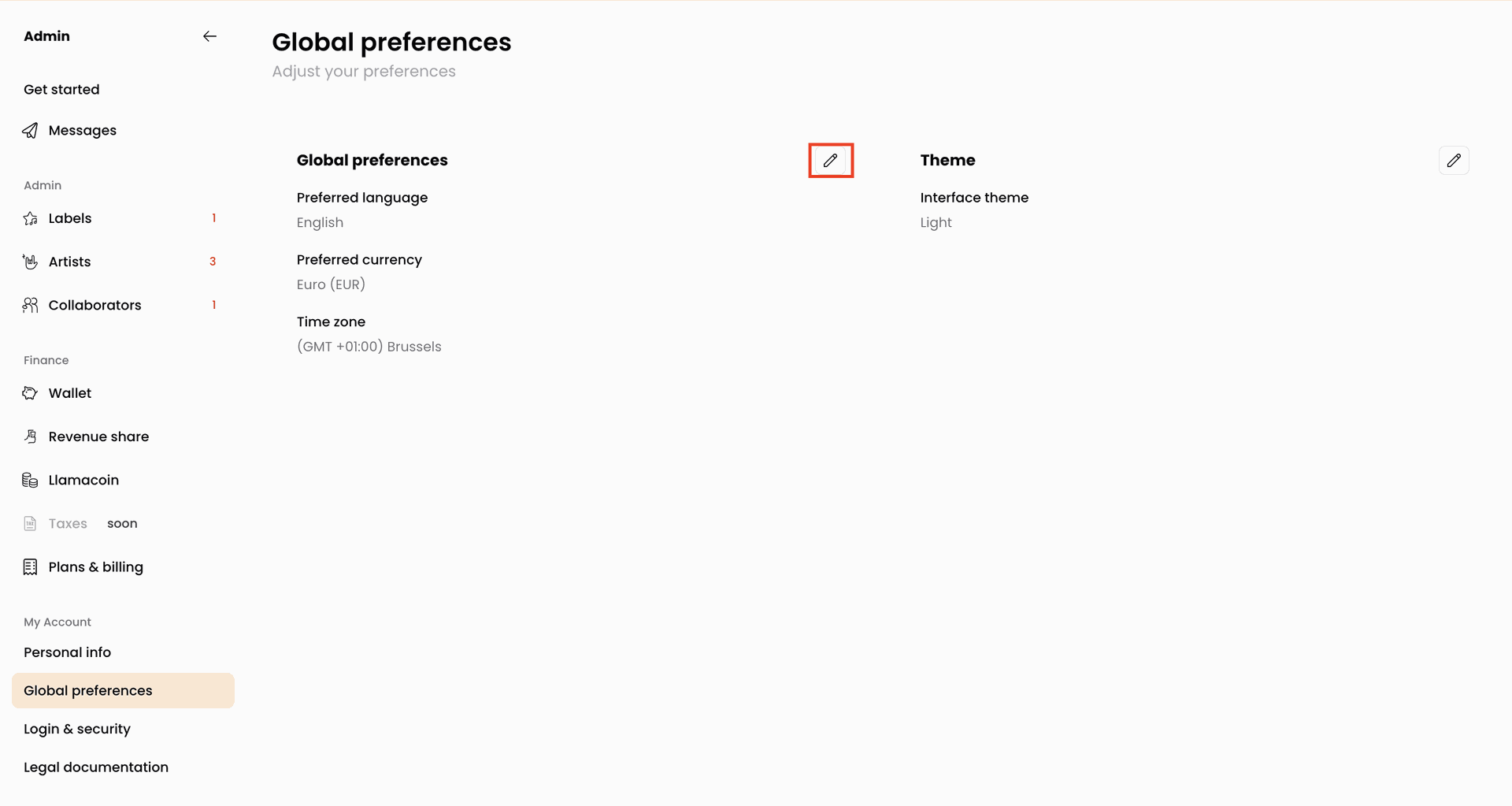Click the Global preferences edit pencil icon
Image resolution: width=1512 pixels, height=806 pixels.
coord(831,161)
